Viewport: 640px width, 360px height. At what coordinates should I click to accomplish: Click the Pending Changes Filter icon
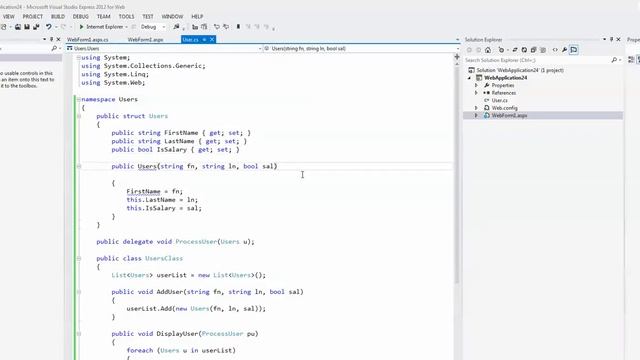coord(501,50)
